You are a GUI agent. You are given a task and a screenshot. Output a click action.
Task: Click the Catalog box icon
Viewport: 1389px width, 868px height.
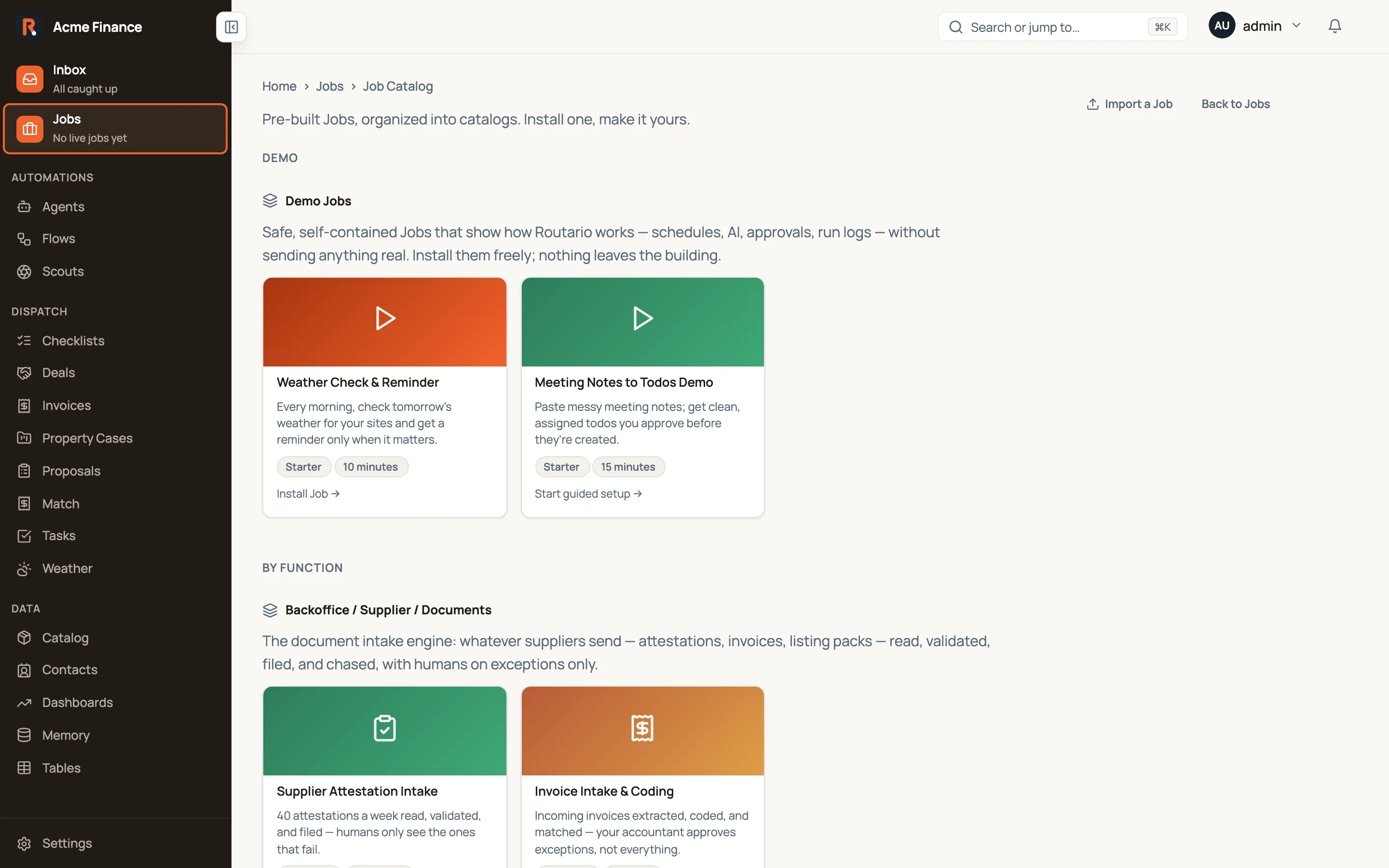(x=24, y=638)
